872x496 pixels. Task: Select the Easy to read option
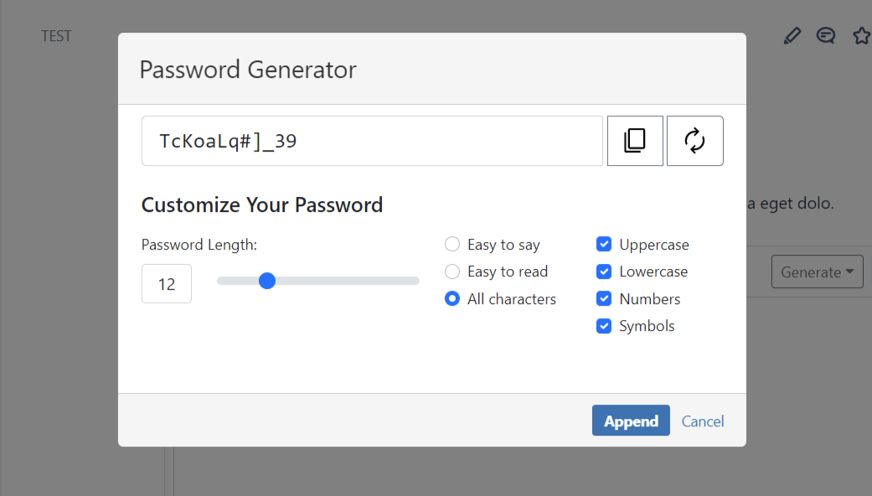pos(453,272)
